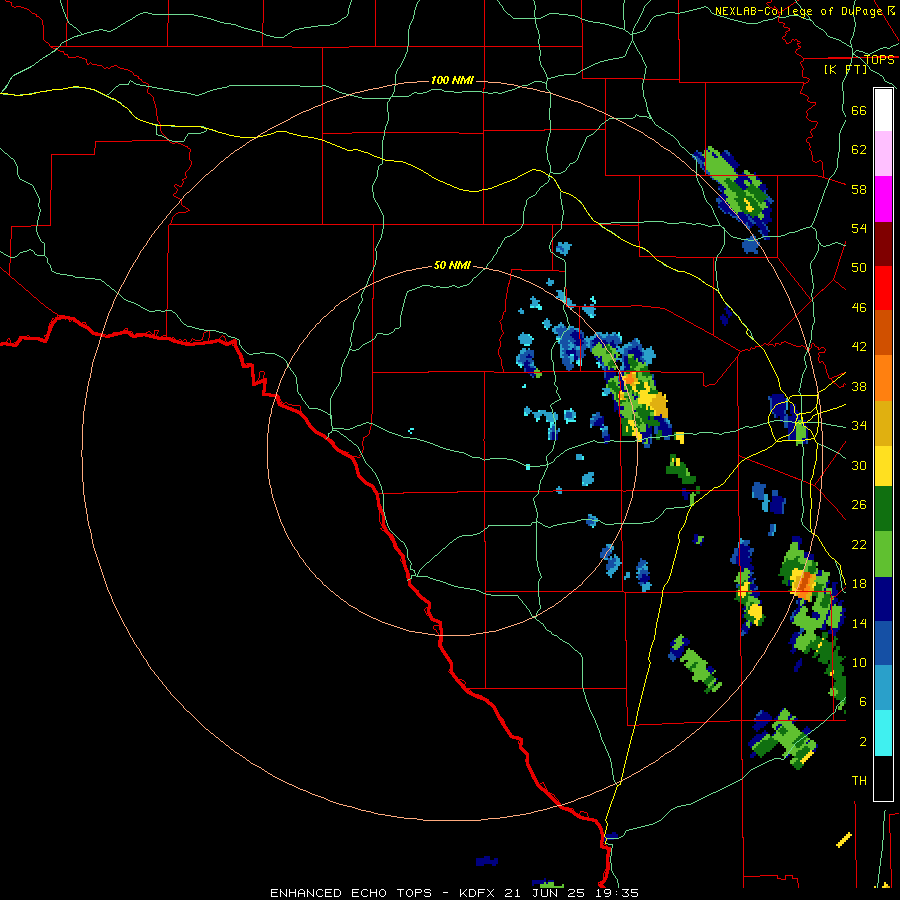Click the 58 value on the legend

coord(859,189)
